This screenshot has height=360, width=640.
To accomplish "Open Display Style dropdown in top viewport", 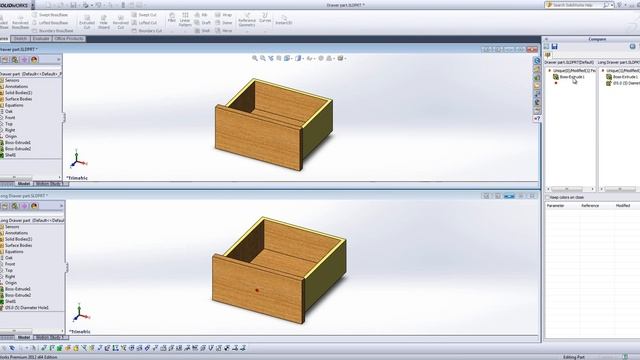I will click(299, 58).
